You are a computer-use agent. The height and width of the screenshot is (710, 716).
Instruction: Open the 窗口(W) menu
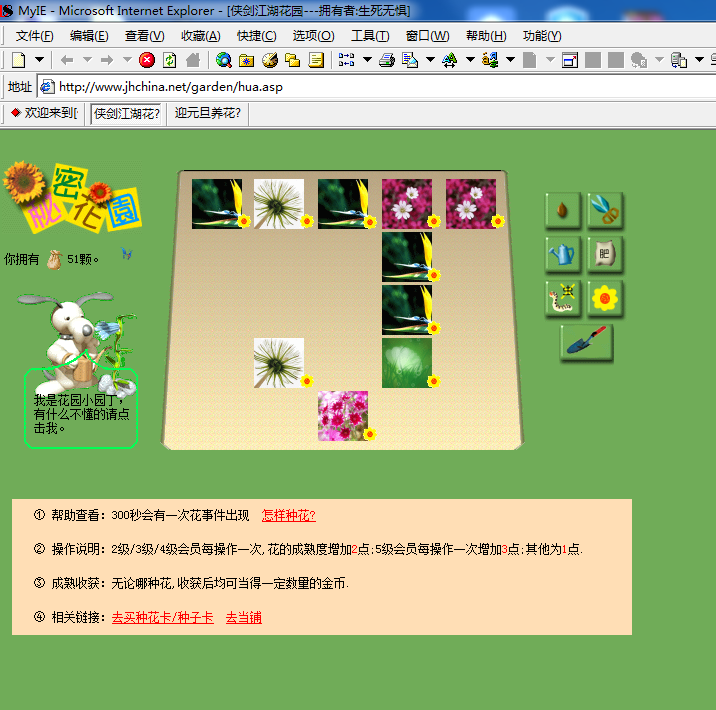(427, 36)
